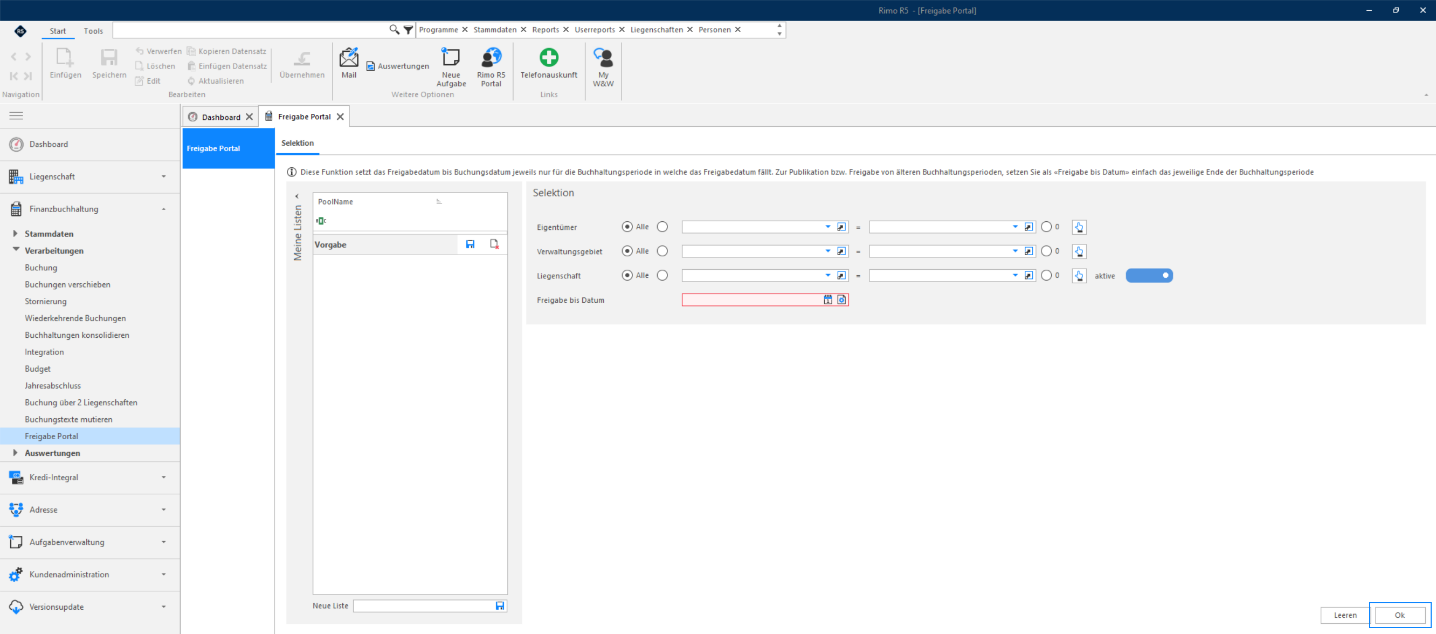Image resolution: width=1436 pixels, height=634 pixels.
Task: Click the ribbon search input field
Action: [x=251, y=31]
